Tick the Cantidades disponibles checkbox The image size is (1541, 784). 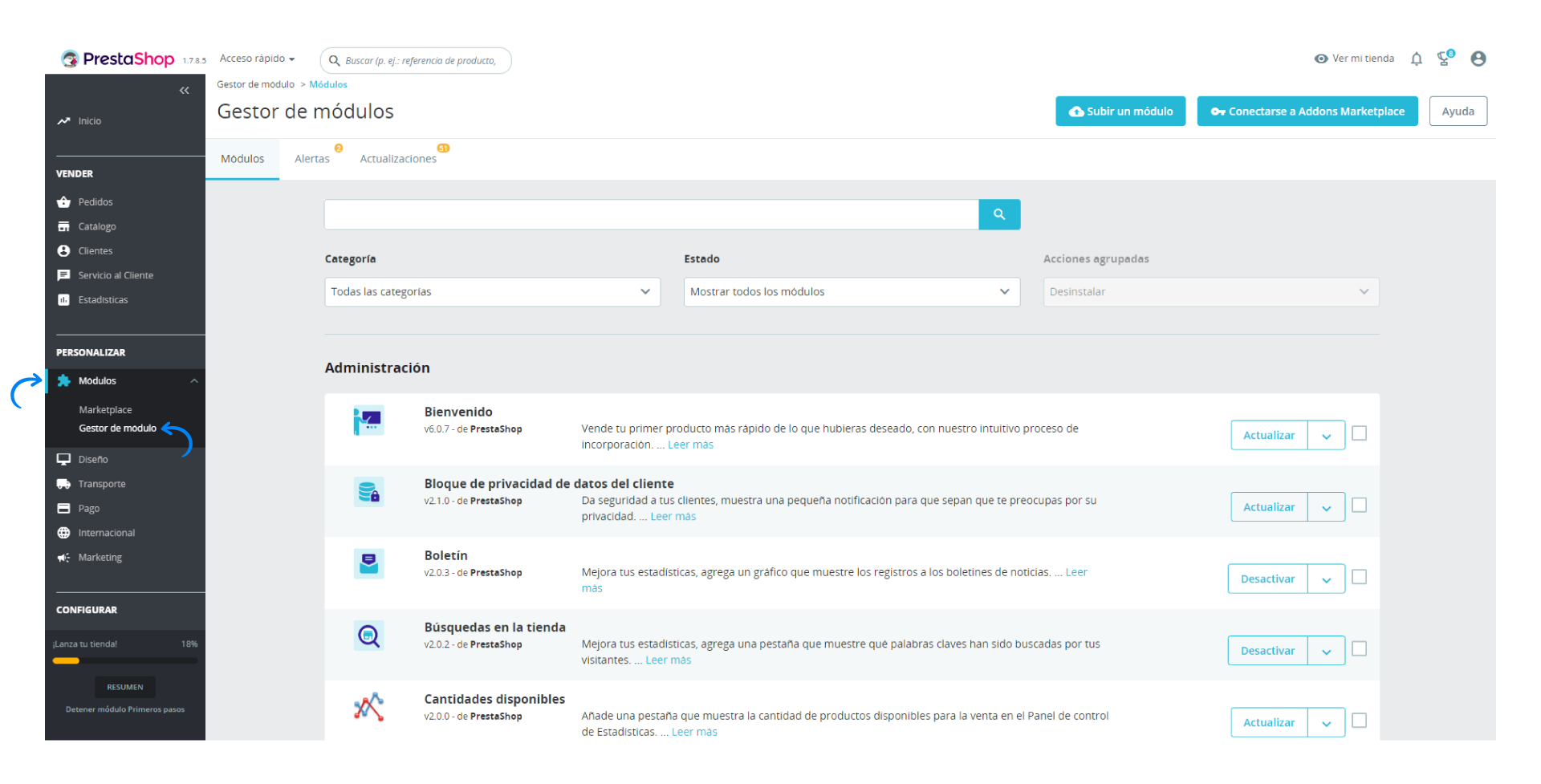click(1359, 721)
